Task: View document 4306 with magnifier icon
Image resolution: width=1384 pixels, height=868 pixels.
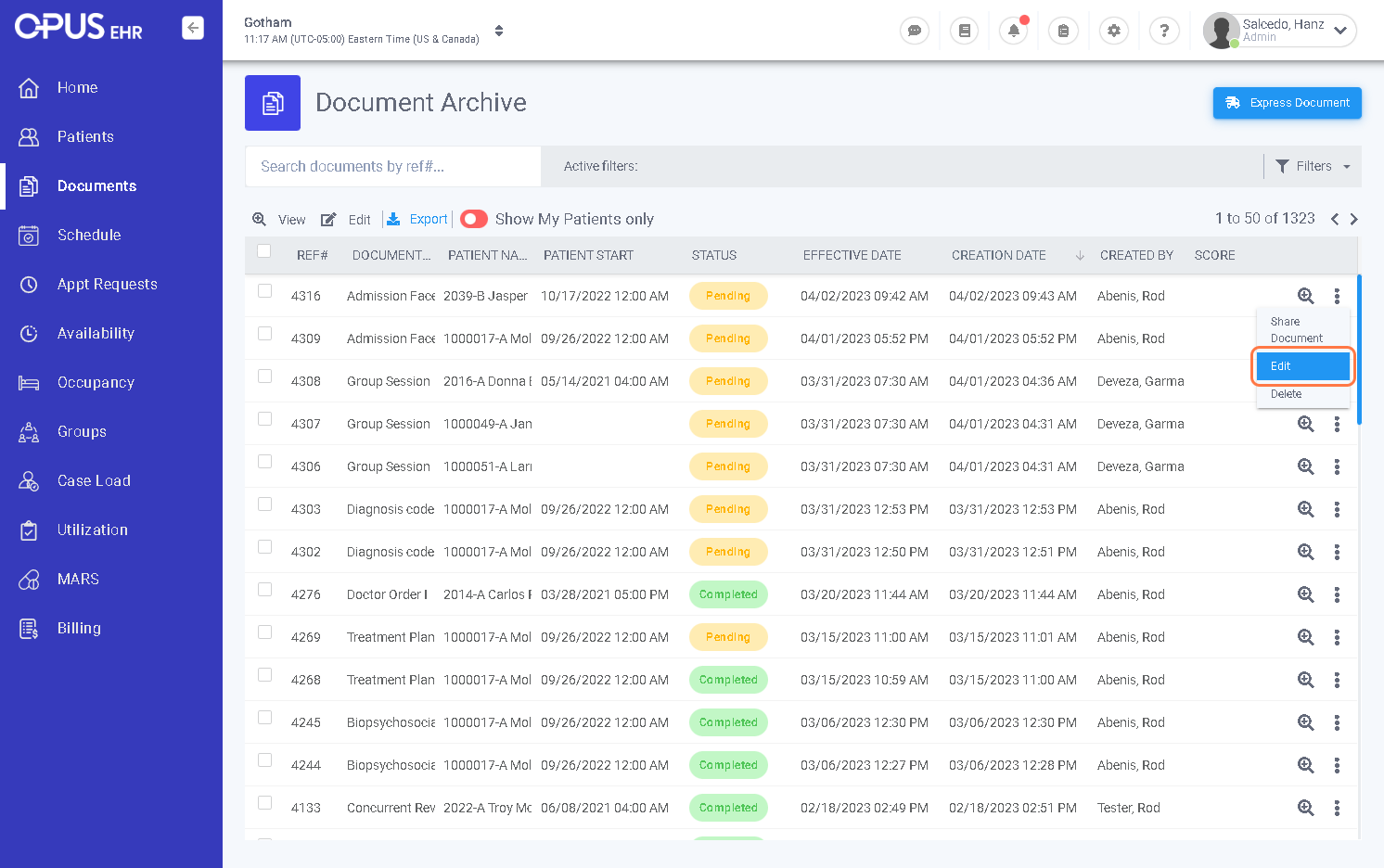Action: click(x=1306, y=466)
